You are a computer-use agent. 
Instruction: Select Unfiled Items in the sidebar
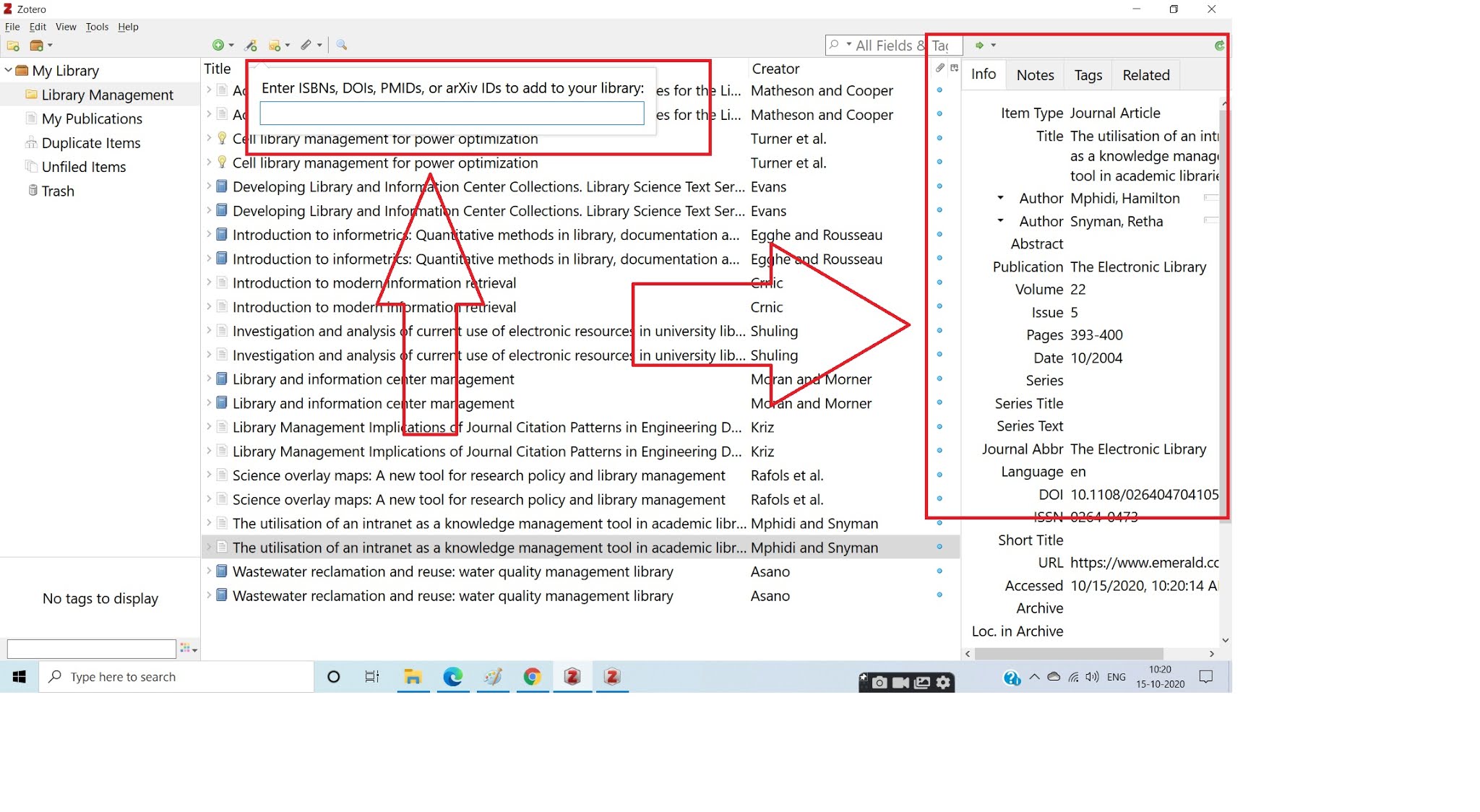[84, 167]
